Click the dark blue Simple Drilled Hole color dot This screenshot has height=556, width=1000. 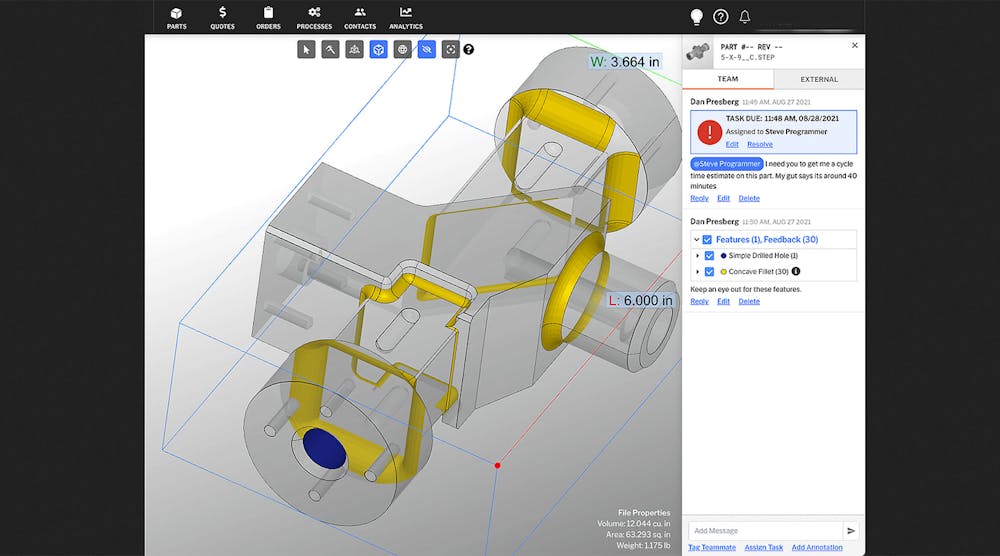pyautogui.click(x=723, y=256)
